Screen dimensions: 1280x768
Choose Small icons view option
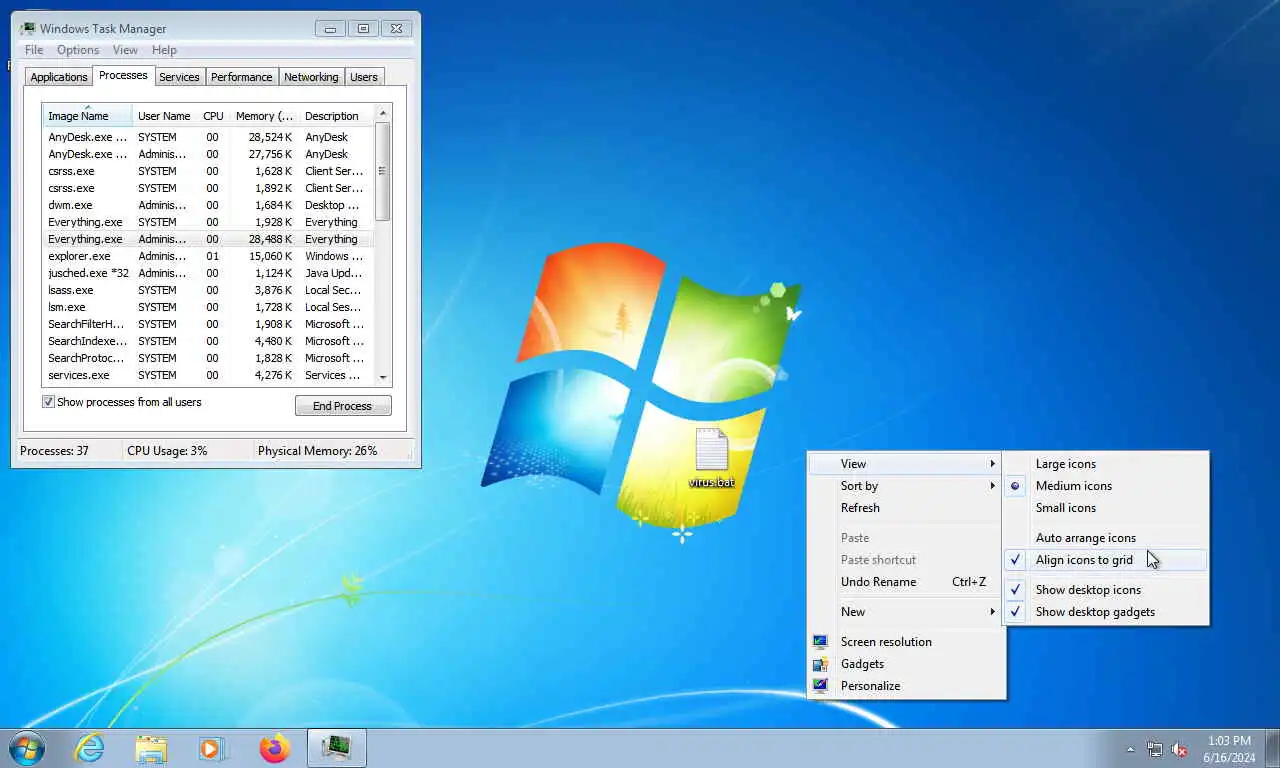pos(1106,508)
